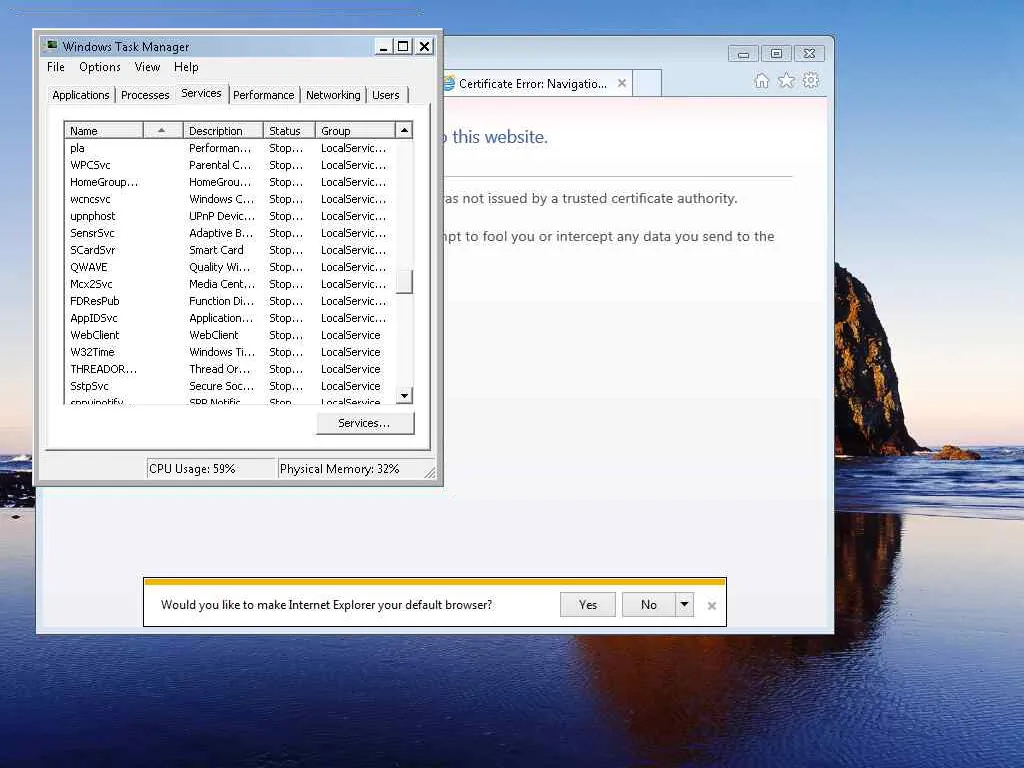Open the File menu in Task Manager
Image resolution: width=1024 pixels, height=768 pixels.
click(56, 67)
